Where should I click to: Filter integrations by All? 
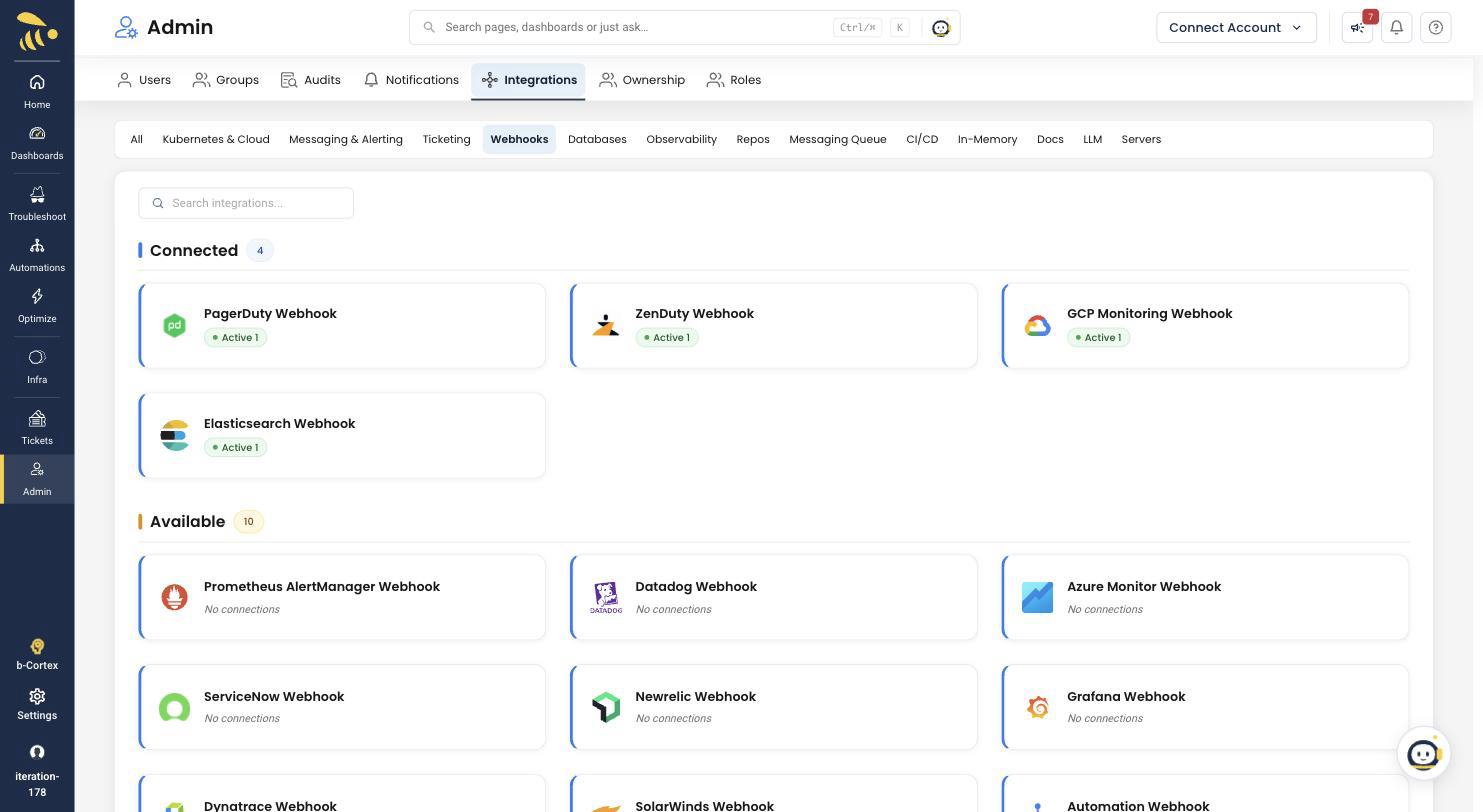click(136, 139)
